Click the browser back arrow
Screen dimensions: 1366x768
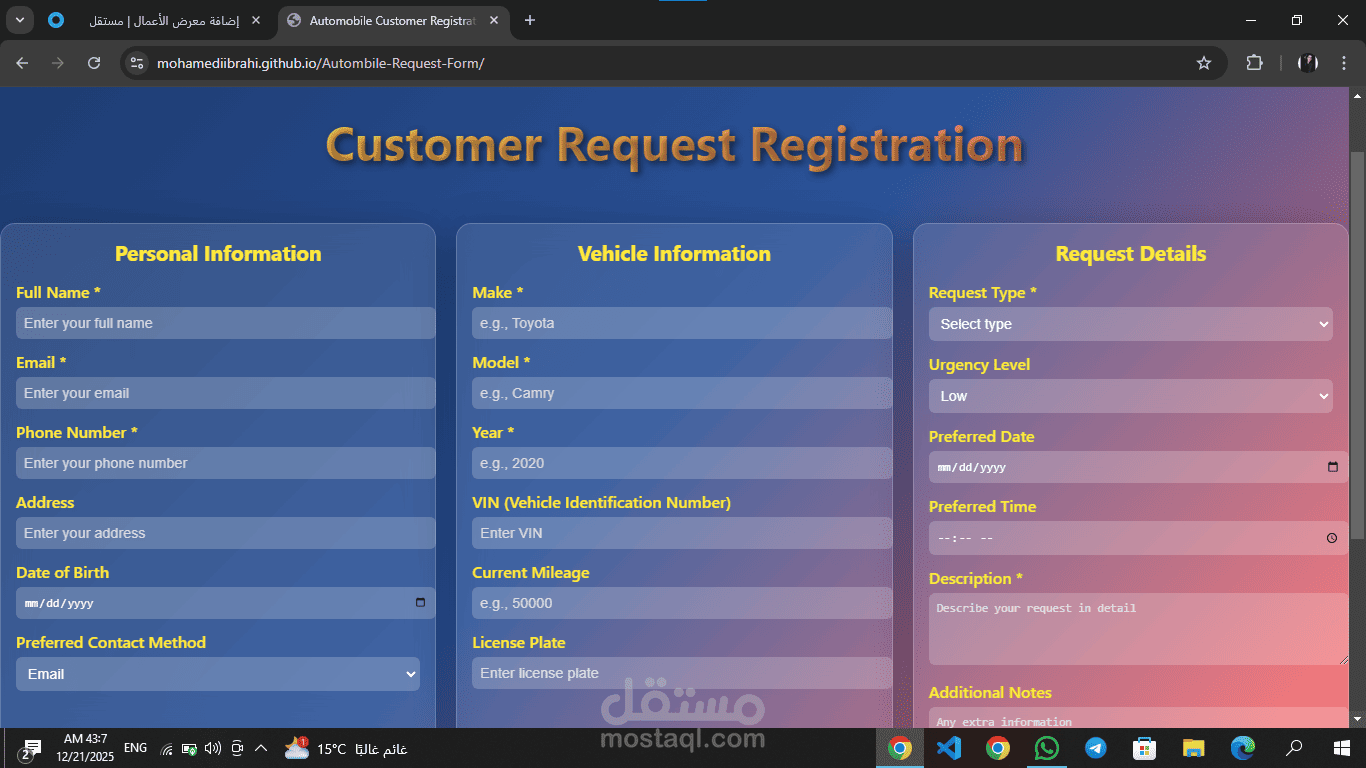(x=22, y=63)
